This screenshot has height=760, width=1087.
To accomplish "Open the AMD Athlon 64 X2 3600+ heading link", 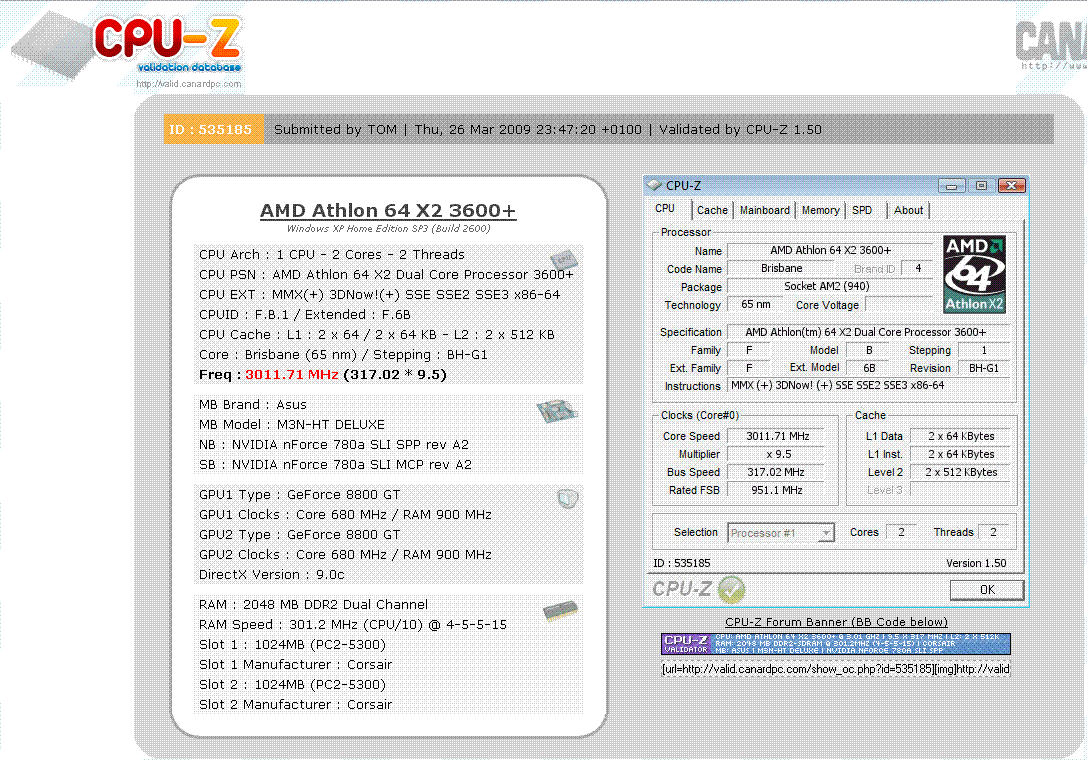I will pyautogui.click(x=388, y=210).
